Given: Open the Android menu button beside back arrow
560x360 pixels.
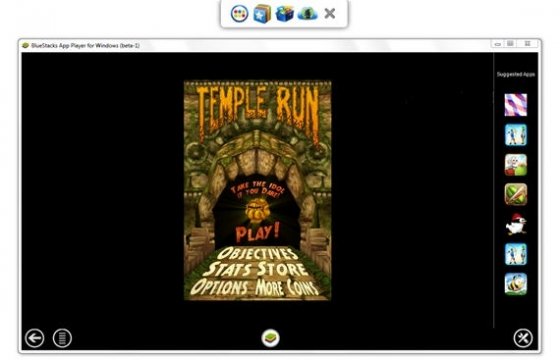Looking at the screenshot, I should (62, 338).
